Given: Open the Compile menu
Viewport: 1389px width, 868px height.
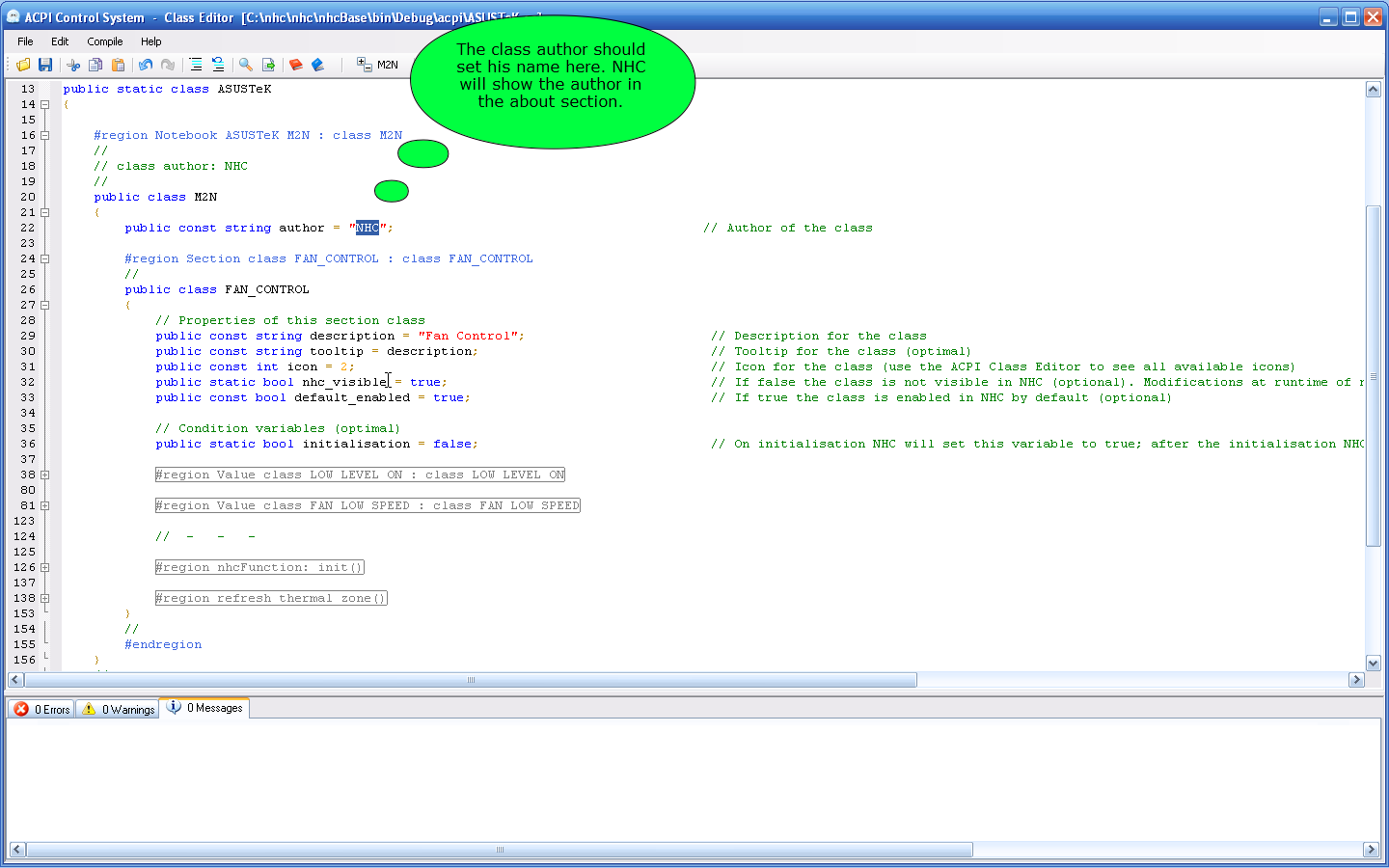Looking at the screenshot, I should click(104, 41).
